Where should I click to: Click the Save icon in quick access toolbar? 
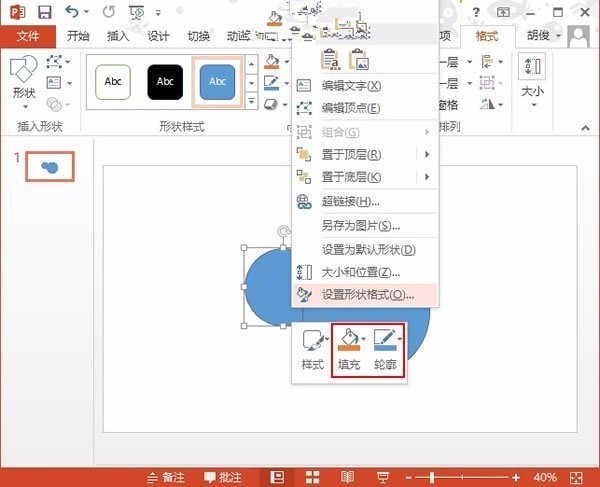coord(44,12)
